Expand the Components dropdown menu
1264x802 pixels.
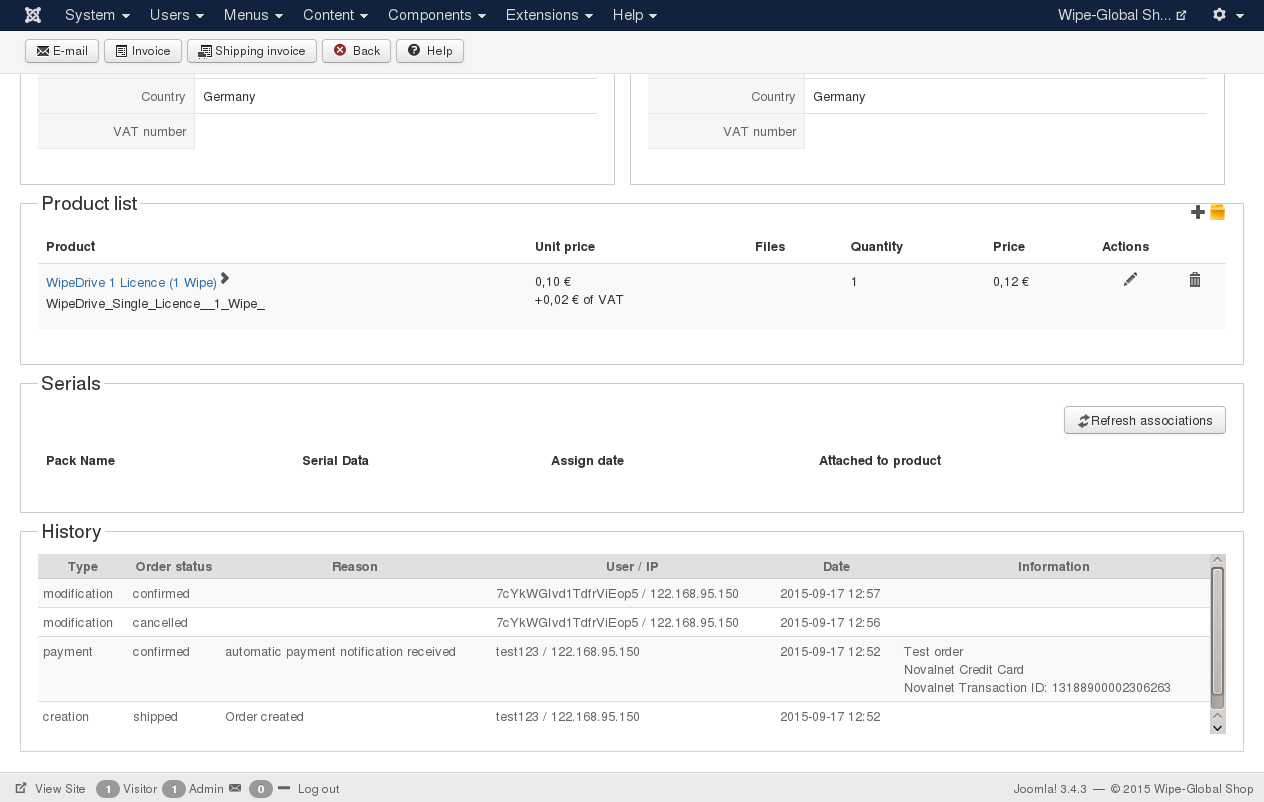pyautogui.click(x=437, y=15)
